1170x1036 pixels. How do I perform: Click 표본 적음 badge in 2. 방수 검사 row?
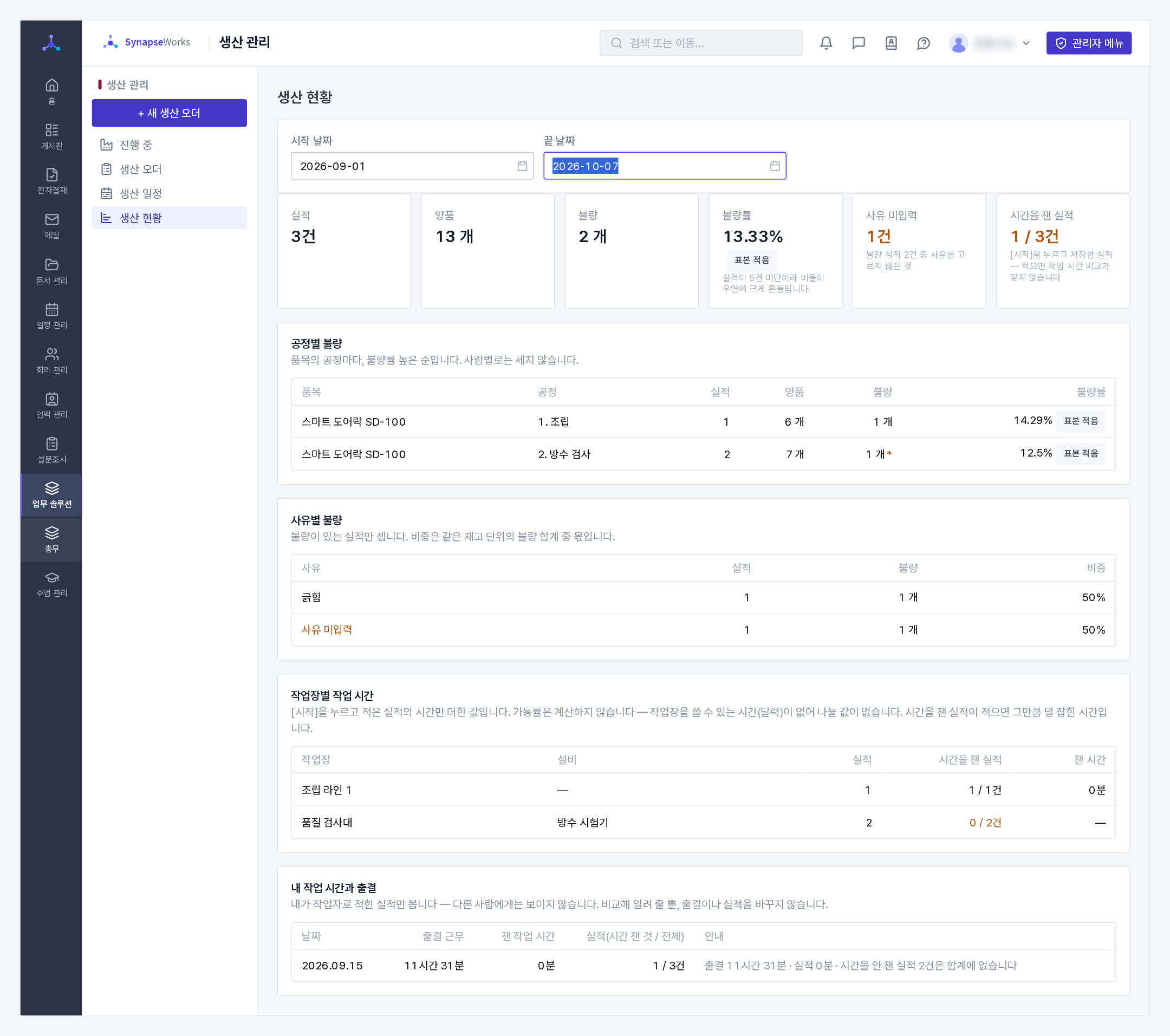[1080, 453]
